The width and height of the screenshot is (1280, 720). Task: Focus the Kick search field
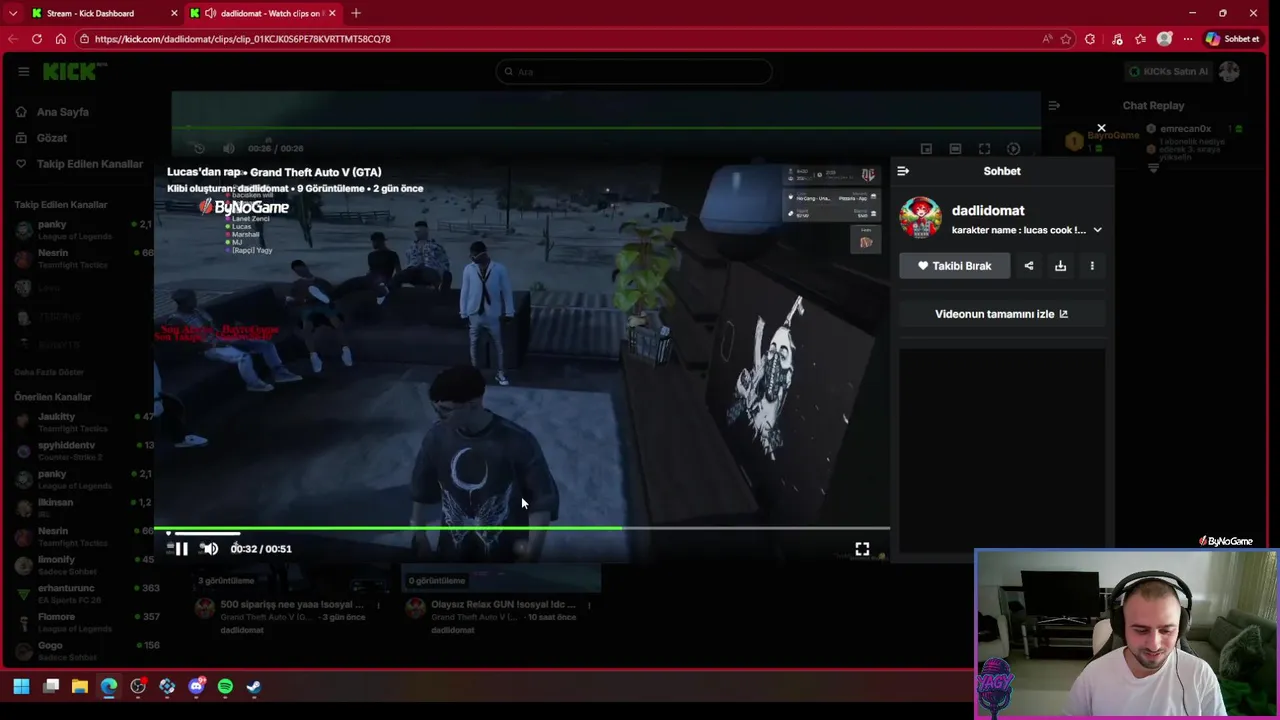[634, 71]
